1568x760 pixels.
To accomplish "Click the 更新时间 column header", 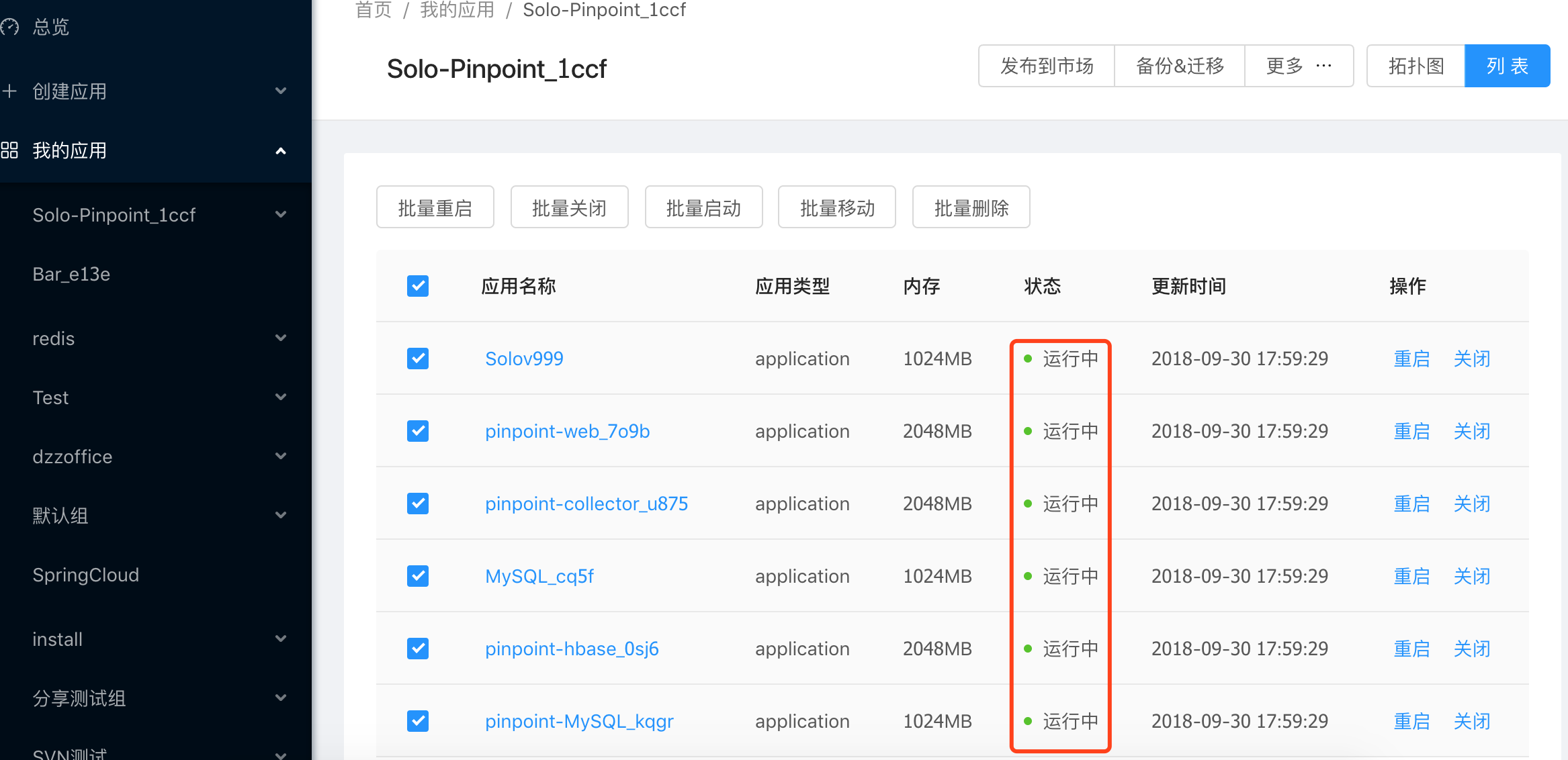I will pyautogui.click(x=1189, y=286).
